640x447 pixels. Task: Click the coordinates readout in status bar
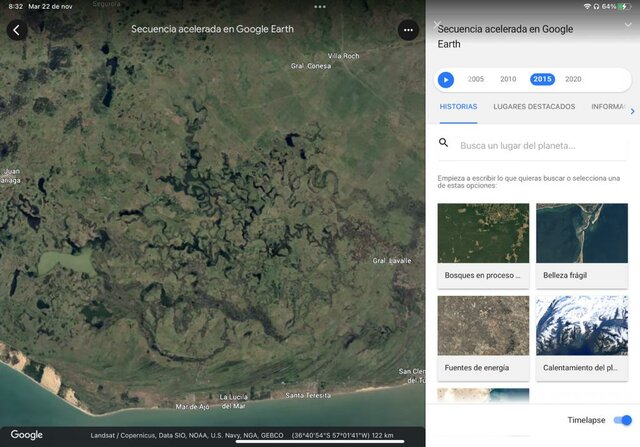(342, 435)
